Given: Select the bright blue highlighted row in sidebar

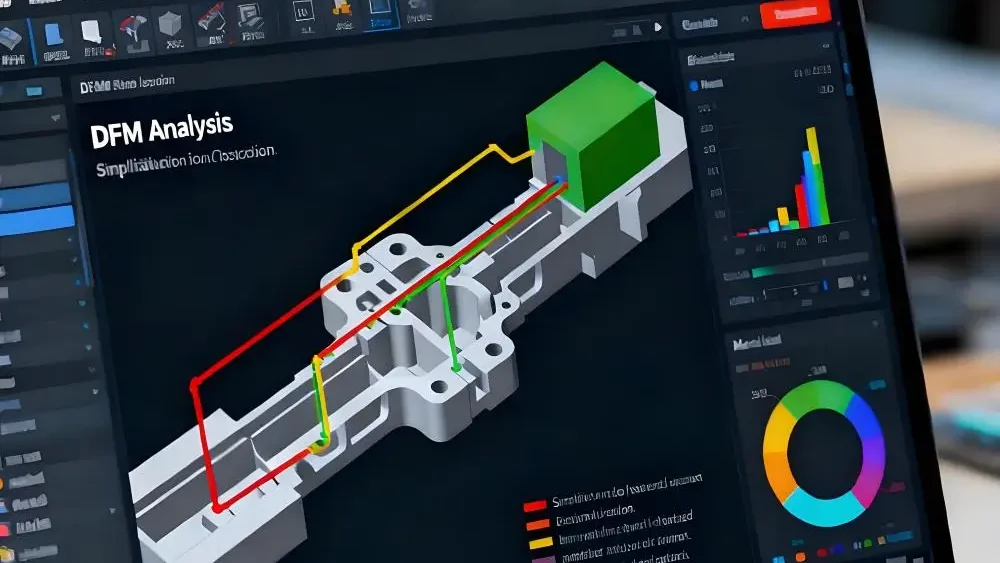Looking at the screenshot, I should click(37, 220).
